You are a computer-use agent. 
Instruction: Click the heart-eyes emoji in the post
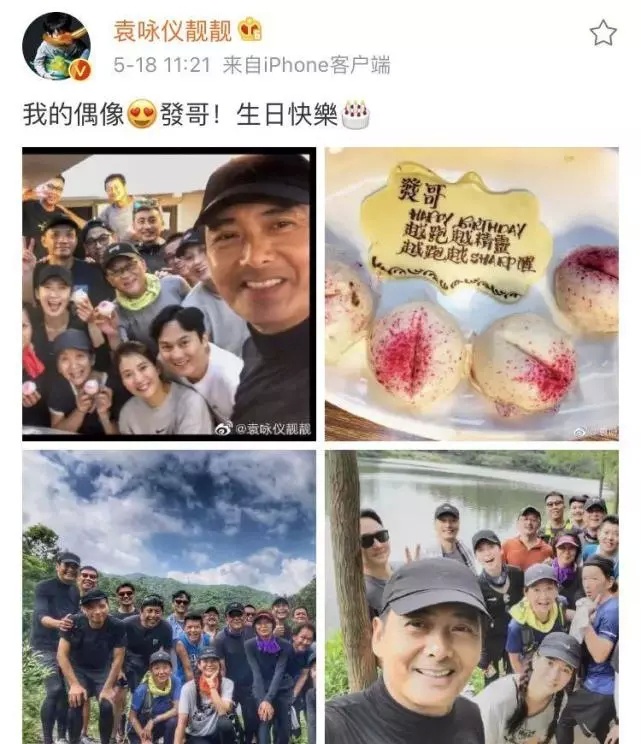coord(142,114)
